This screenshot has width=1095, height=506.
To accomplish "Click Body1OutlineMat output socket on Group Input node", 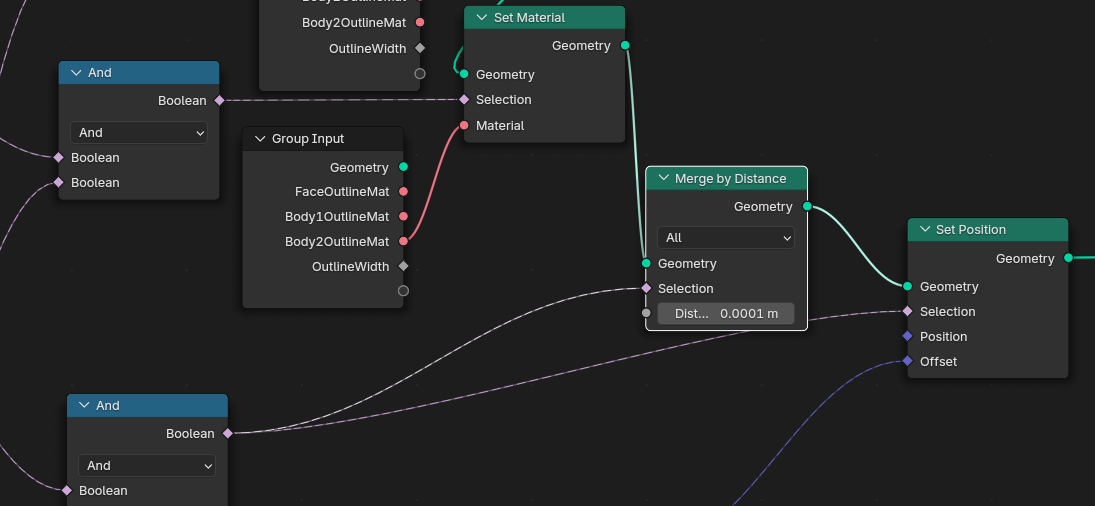I will coord(403,217).
